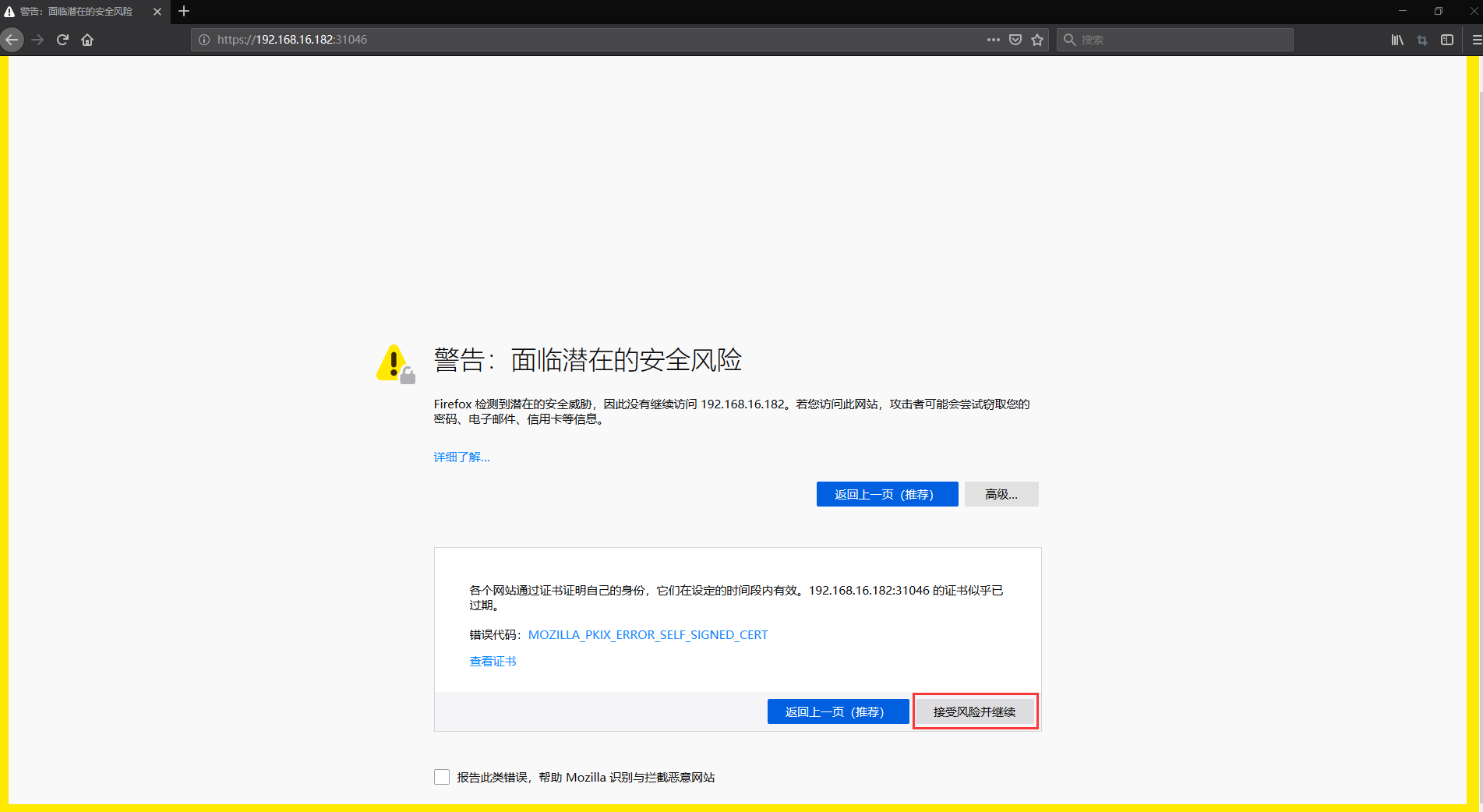Go back using the back arrow button

12,40
